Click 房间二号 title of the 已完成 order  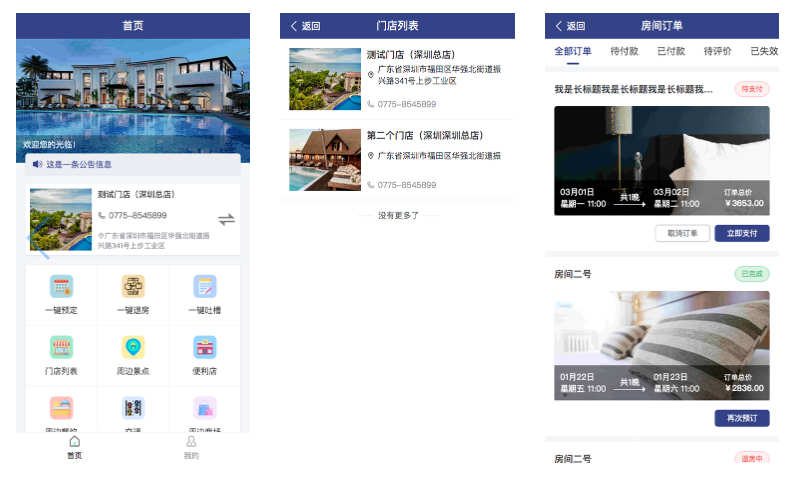pos(573,274)
